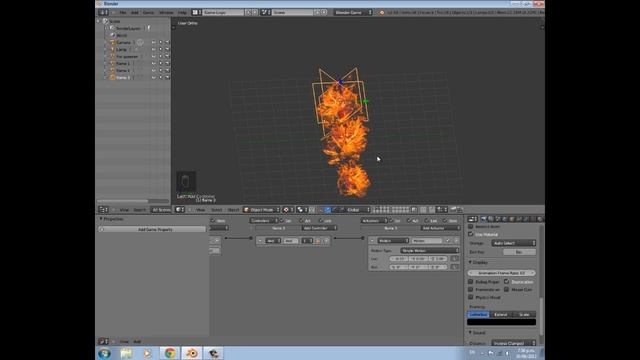Open the Blender Game engine dropdown
The width and height of the screenshot is (640, 360).
point(353,13)
